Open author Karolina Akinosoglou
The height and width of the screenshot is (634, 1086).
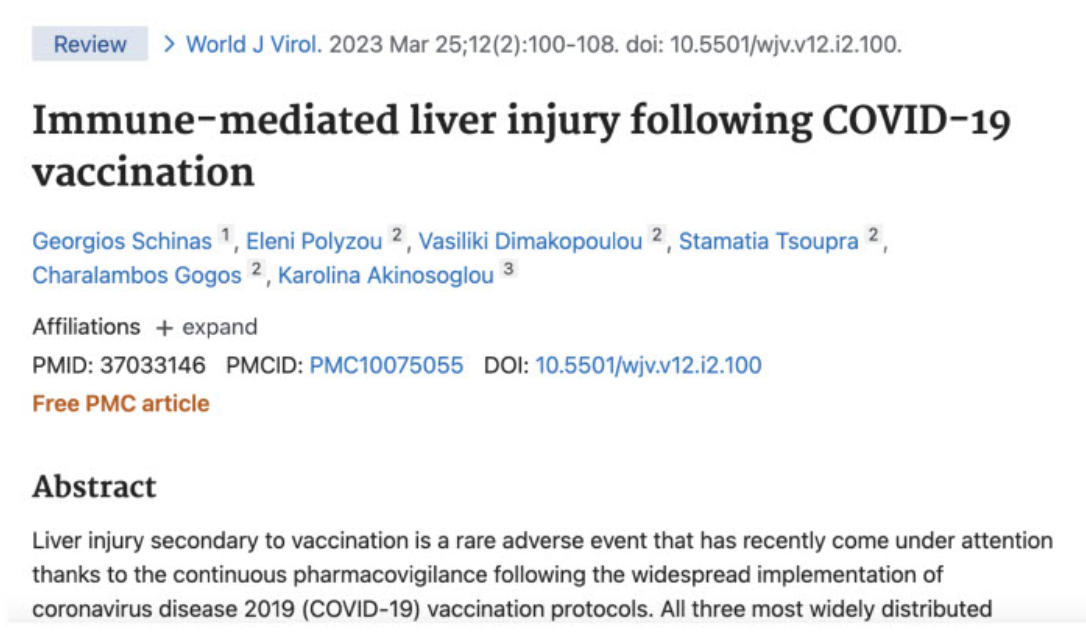click(x=386, y=275)
